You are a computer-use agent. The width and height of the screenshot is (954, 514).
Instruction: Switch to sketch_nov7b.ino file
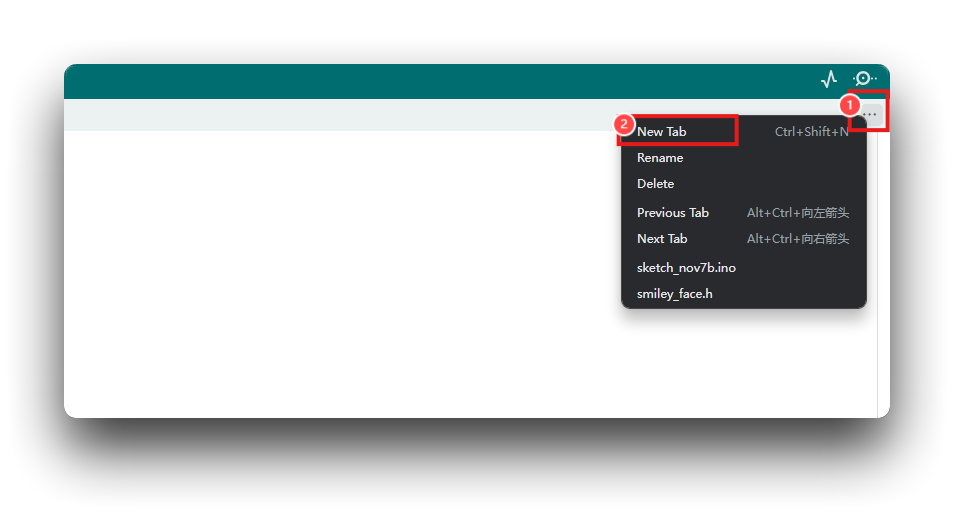(x=743, y=268)
